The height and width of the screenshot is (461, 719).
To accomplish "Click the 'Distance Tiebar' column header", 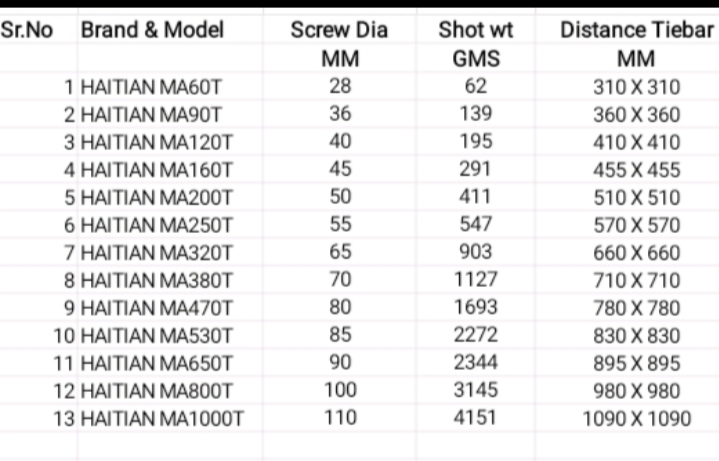I will coord(635,30).
